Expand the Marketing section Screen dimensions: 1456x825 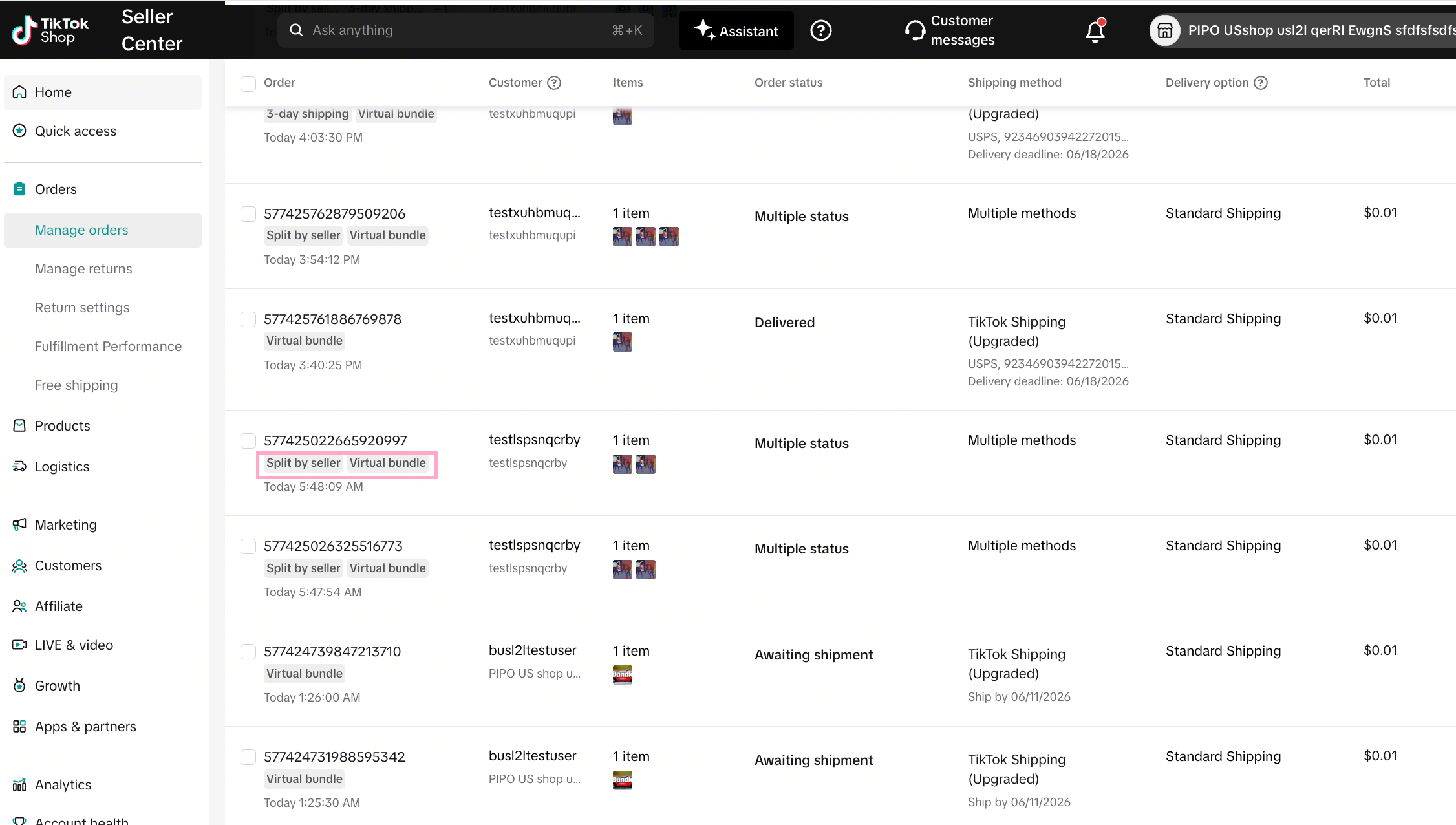103,525
